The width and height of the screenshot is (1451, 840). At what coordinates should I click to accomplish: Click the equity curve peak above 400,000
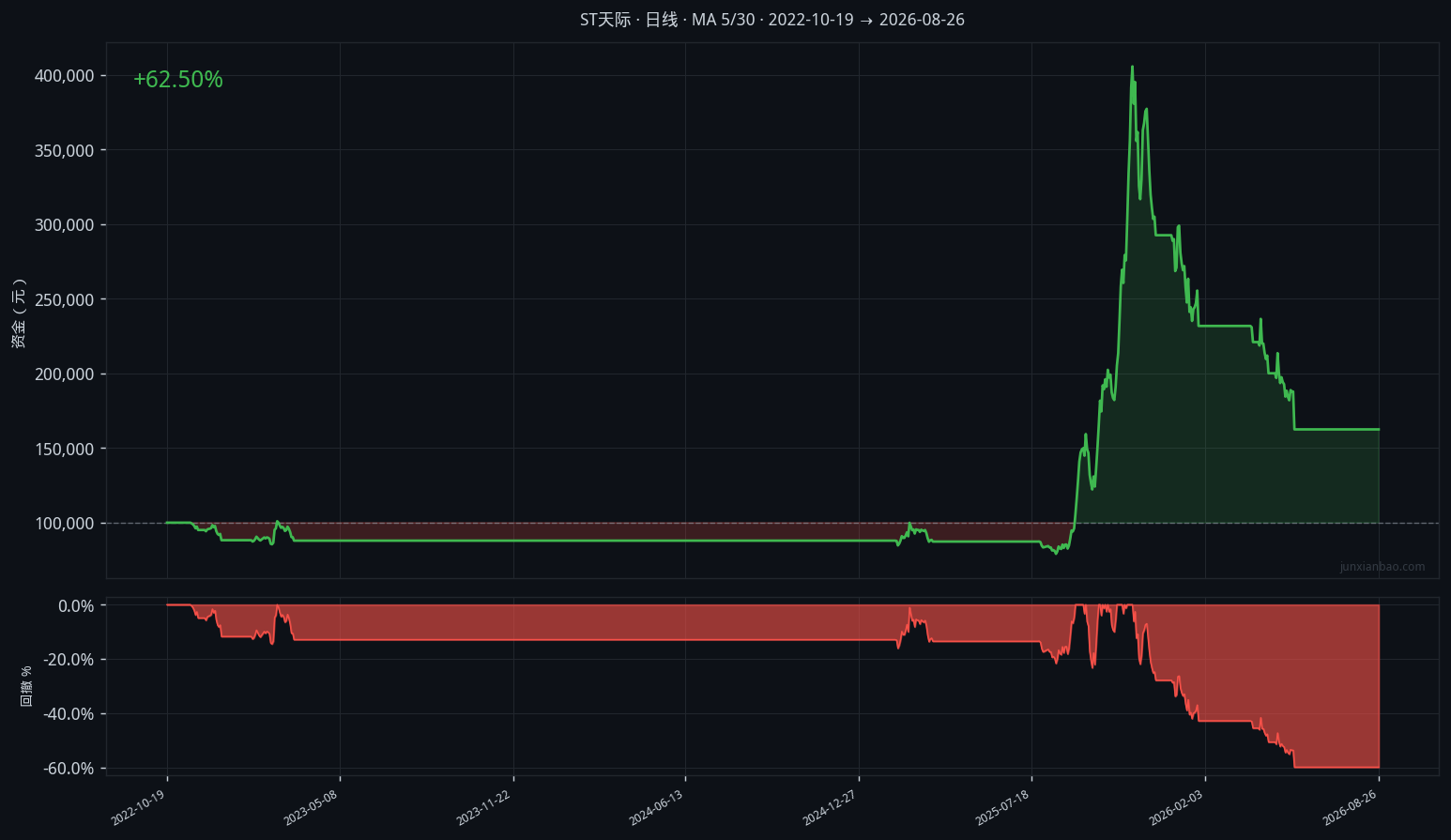click(1132, 67)
